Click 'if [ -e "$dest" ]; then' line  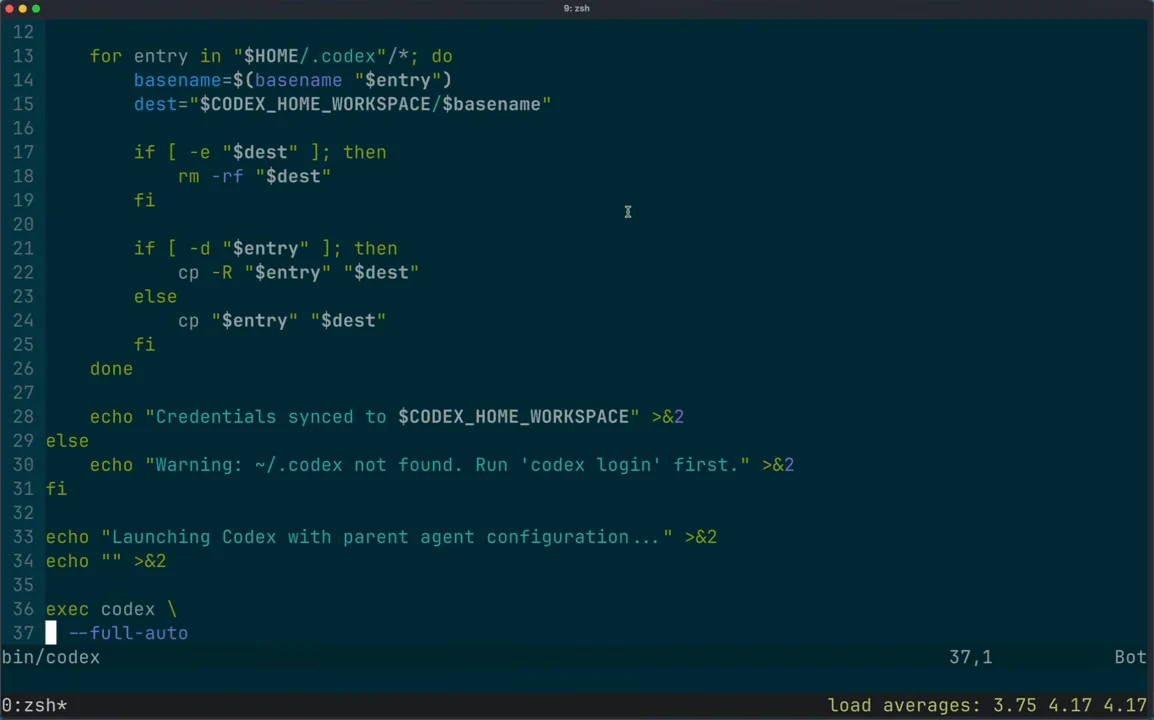pos(260,152)
